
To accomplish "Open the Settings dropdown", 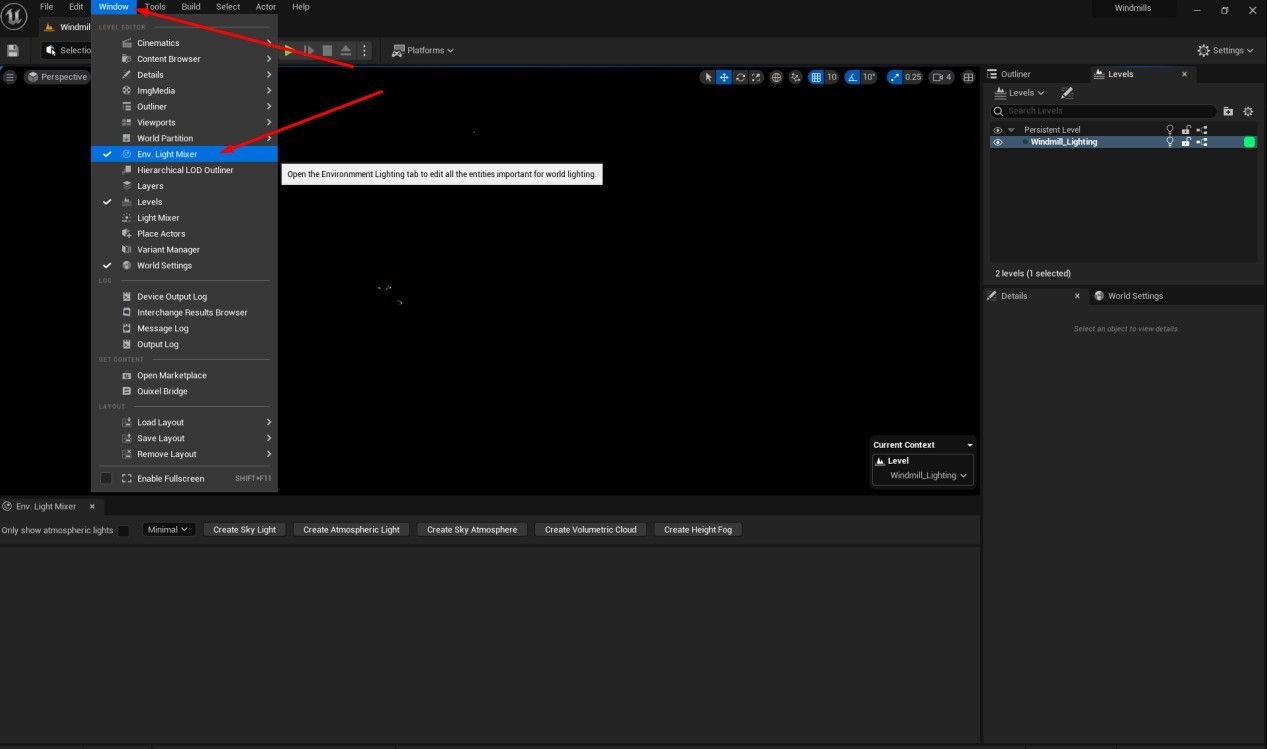I will click(x=1225, y=50).
